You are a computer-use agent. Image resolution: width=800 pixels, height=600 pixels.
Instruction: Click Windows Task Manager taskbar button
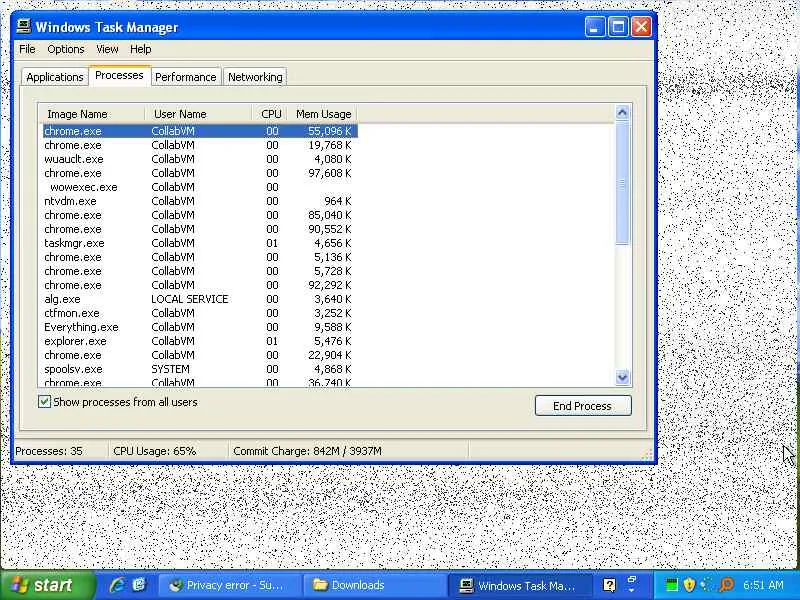pos(520,585)
